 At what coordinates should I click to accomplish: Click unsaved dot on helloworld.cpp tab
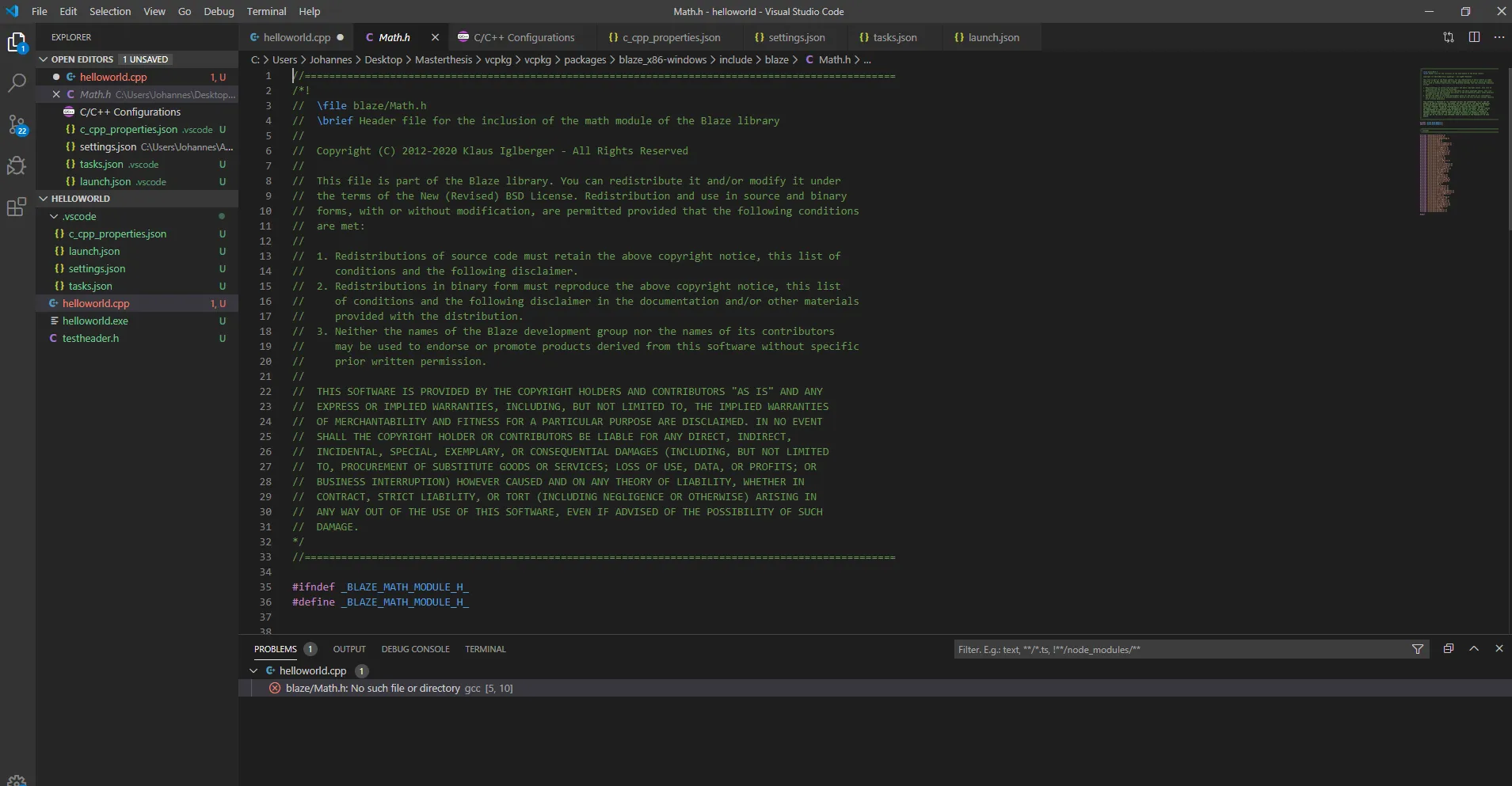(341, 37)
